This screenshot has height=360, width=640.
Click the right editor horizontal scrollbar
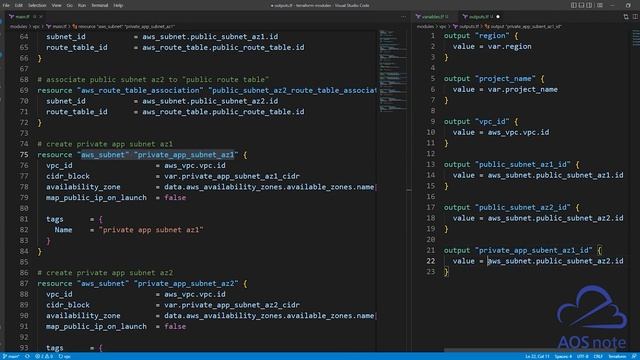coord(529,350)
